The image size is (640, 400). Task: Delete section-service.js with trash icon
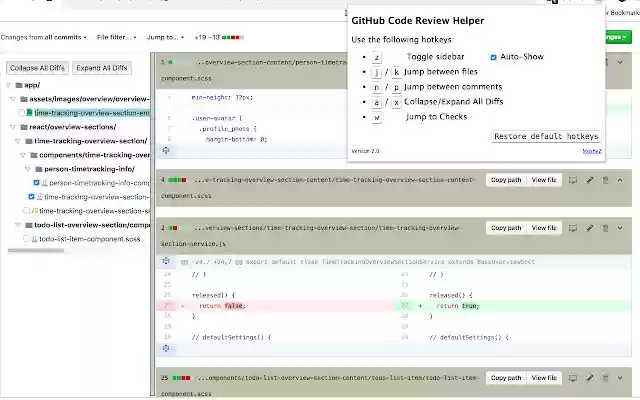[x=605, y=228]
